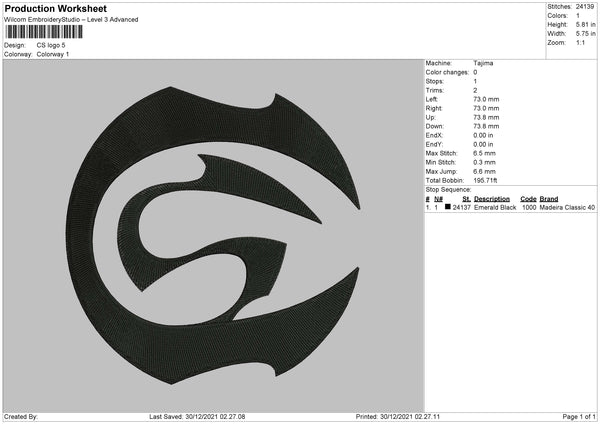
Task: Click the Max Jump value 6.6 mm
Action: 484,171
